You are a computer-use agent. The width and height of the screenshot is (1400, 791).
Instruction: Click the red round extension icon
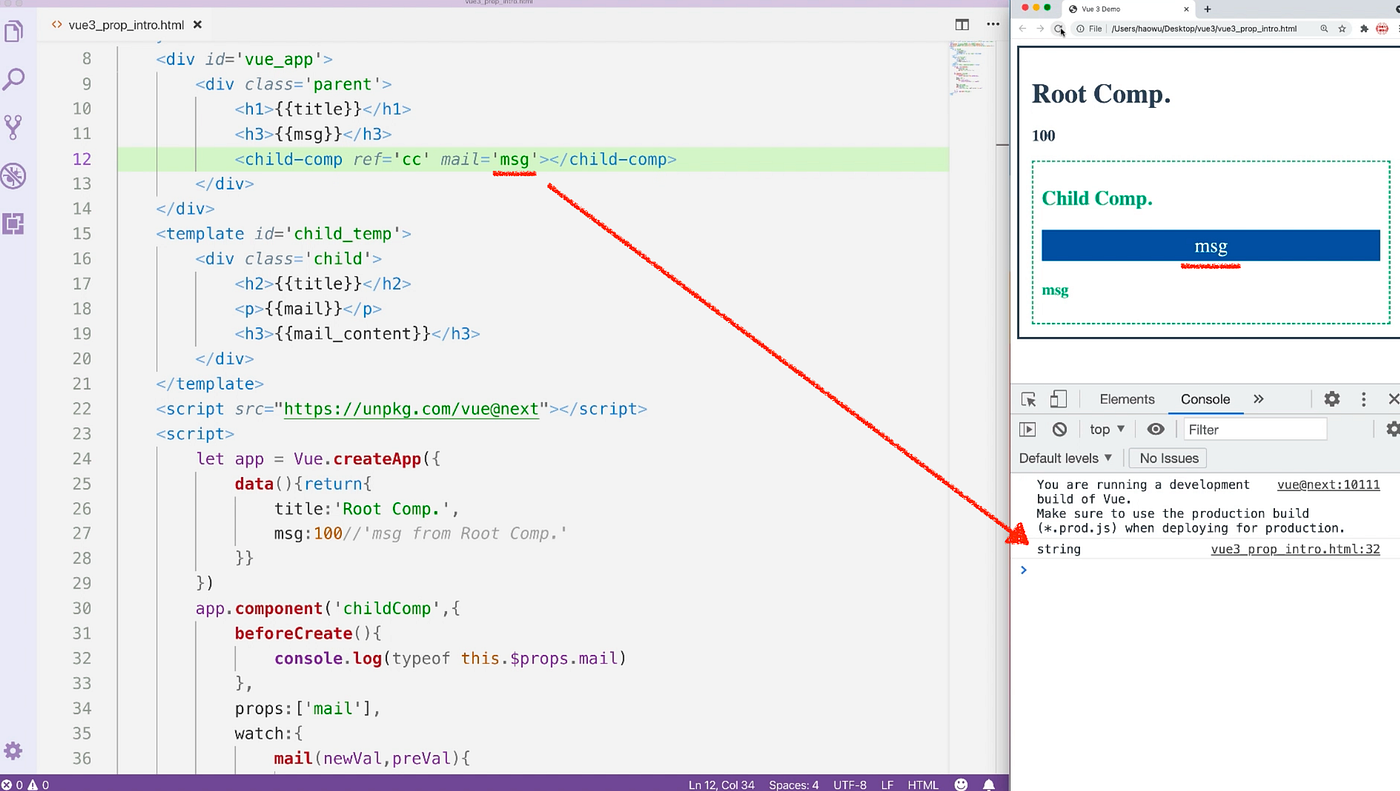coord(1384,29)
